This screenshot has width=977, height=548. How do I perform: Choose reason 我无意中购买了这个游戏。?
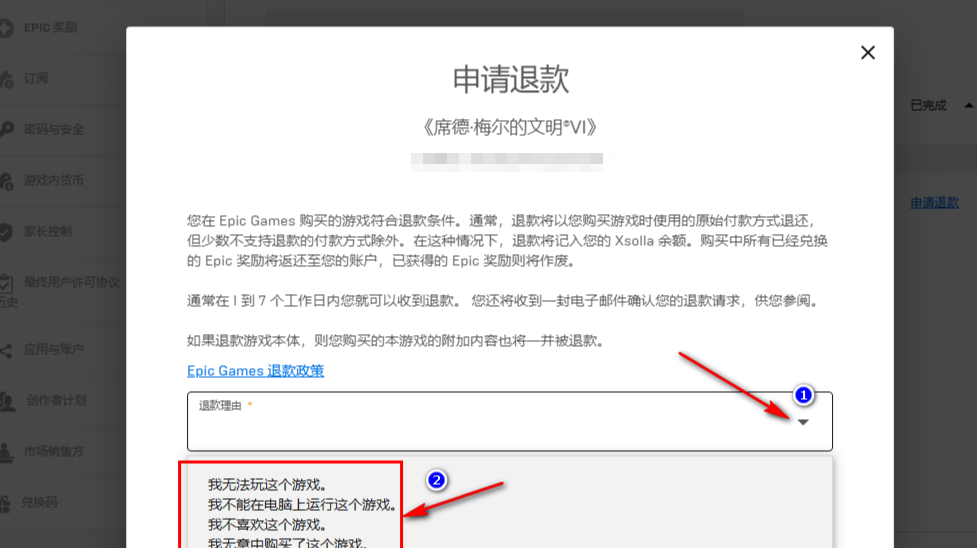point(287,542)
